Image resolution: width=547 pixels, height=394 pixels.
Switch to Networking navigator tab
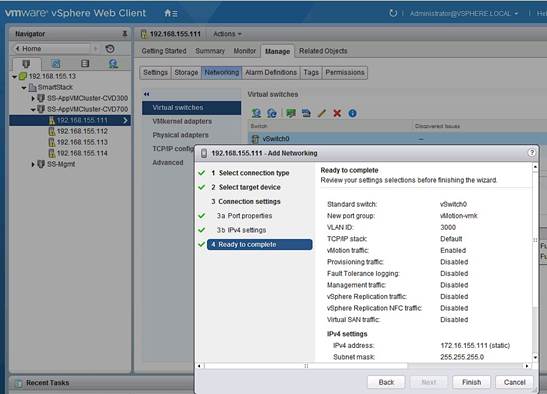[113, 64]
